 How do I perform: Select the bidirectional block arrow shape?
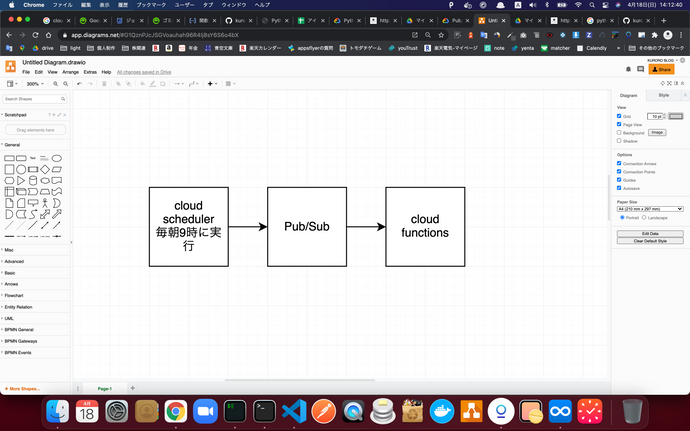click(45, 214)
